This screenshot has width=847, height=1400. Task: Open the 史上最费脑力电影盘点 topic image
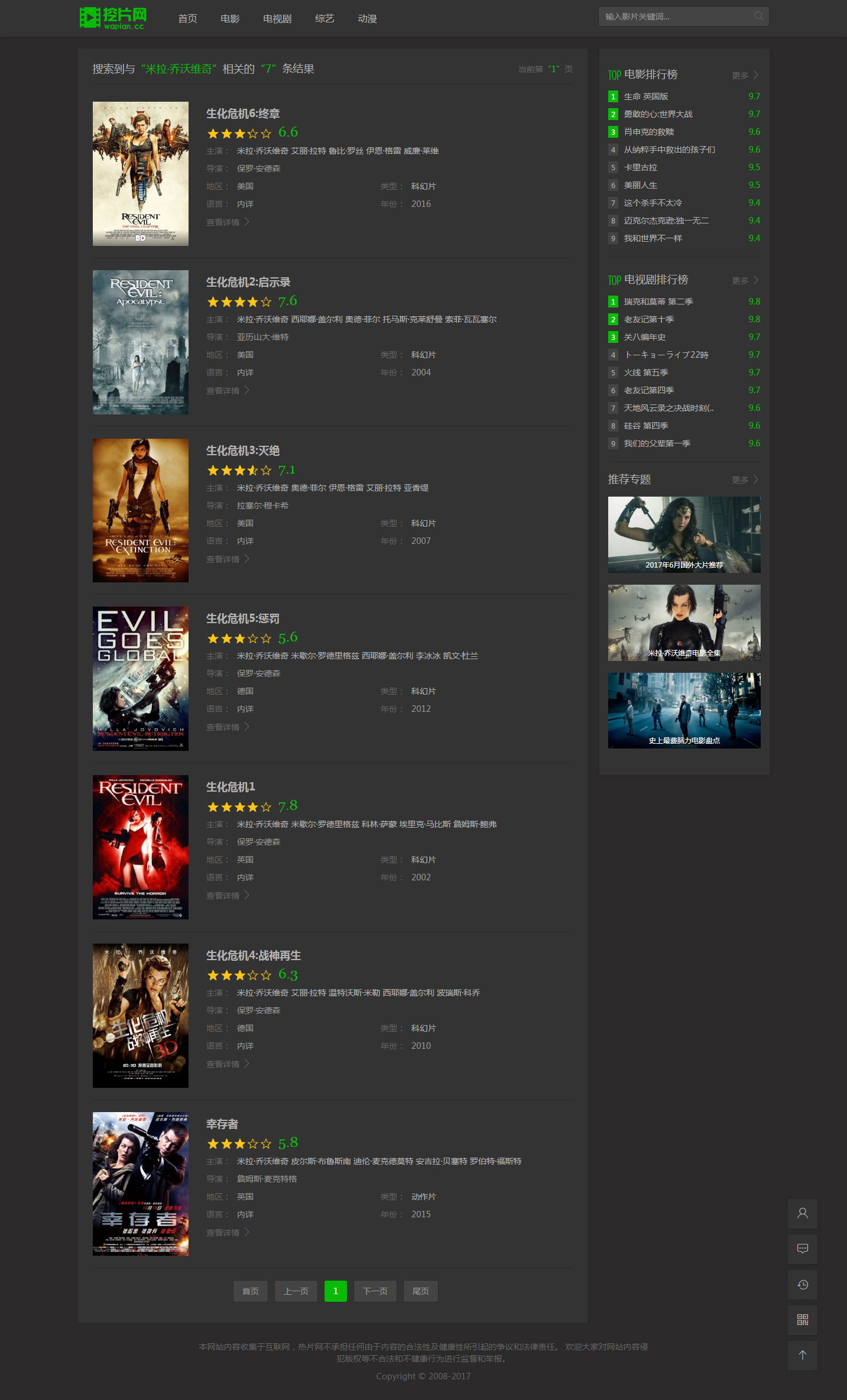684,711
